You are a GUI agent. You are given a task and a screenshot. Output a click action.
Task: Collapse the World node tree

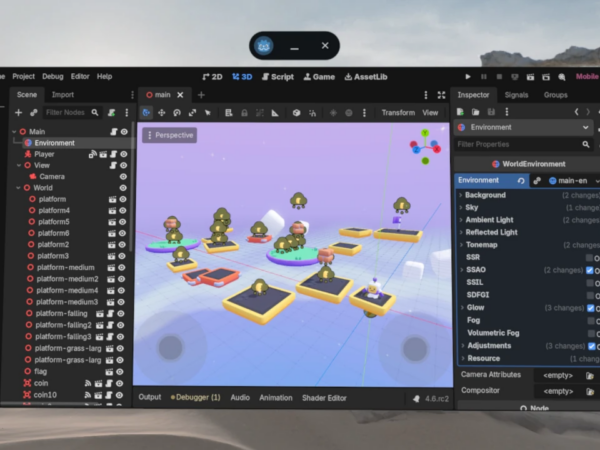point(14,188)
